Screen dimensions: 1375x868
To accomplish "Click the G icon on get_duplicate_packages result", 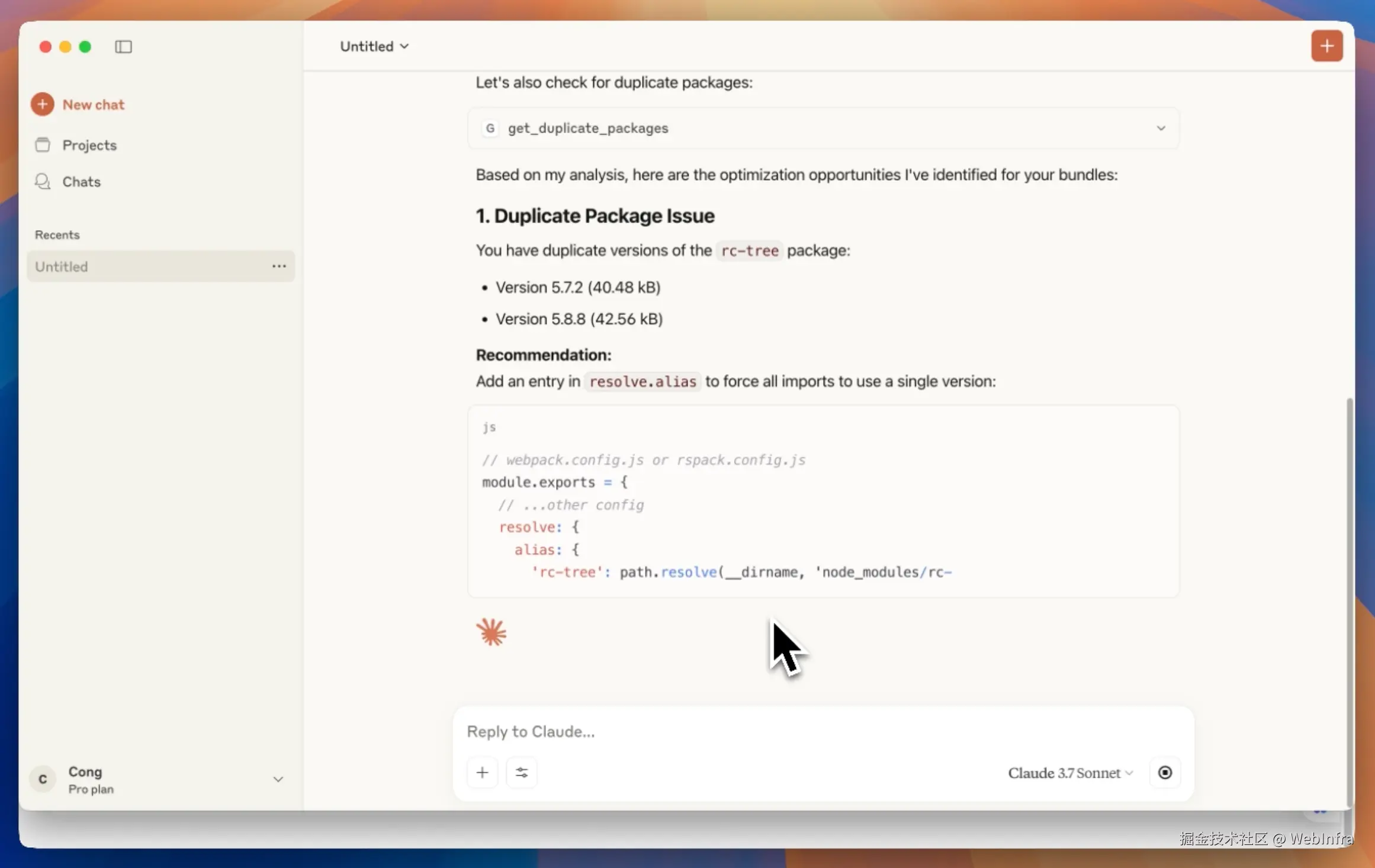I will 490,128.
